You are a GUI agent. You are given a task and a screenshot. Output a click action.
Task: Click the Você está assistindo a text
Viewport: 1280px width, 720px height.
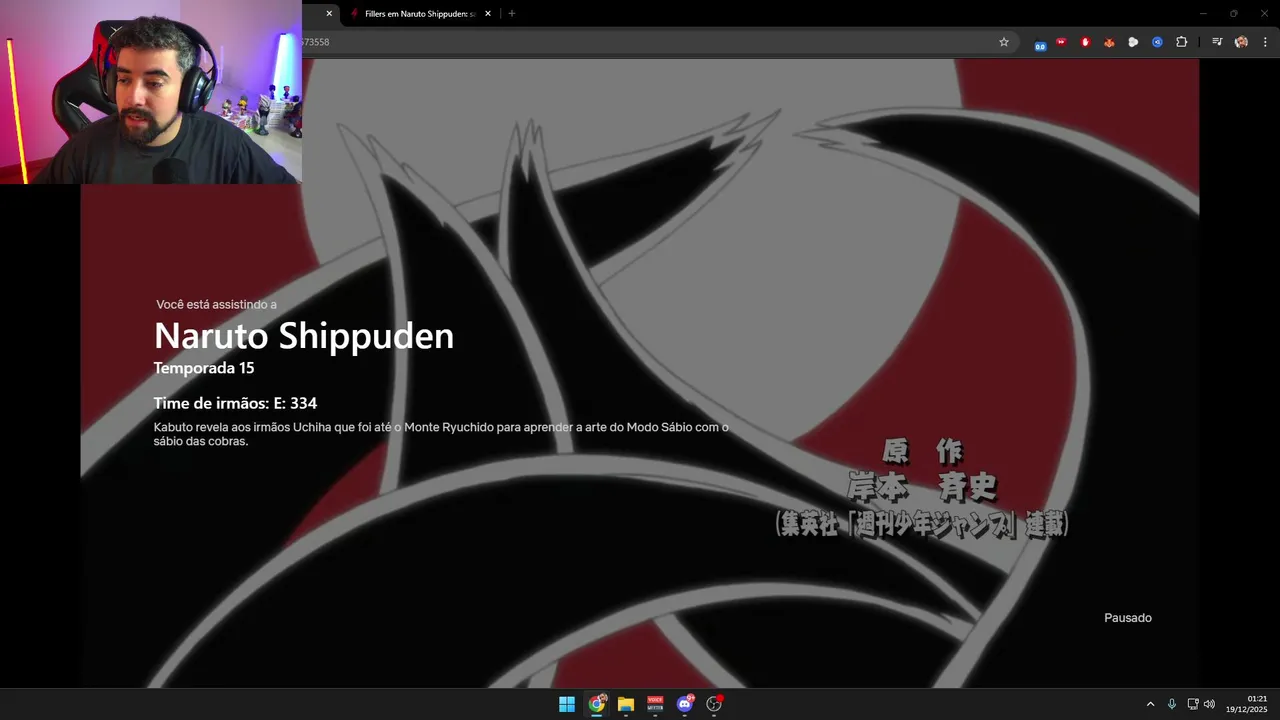pyautogui.click(x=217, y=304)
